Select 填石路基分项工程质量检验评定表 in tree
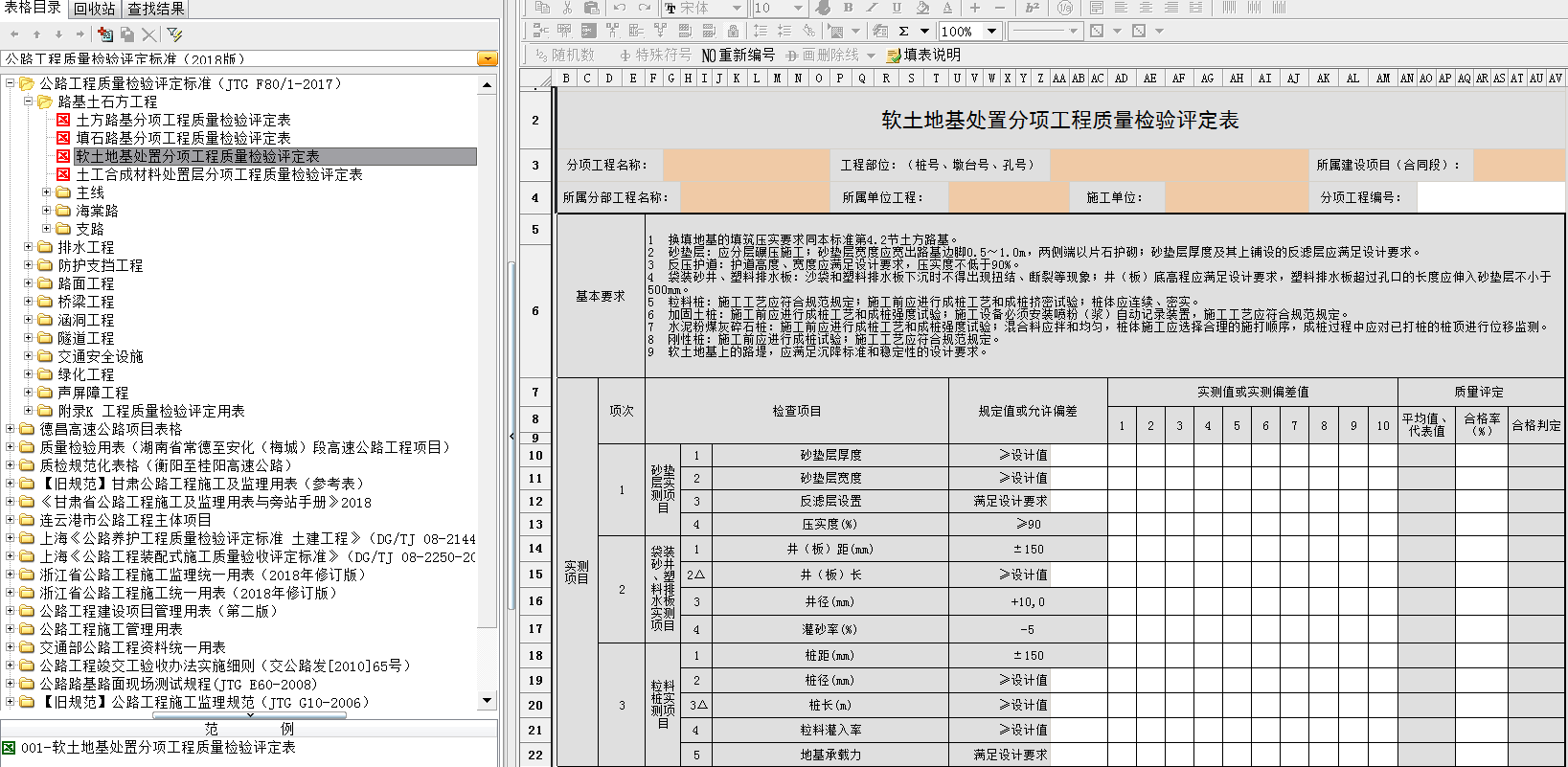This screenshot has height=767, width=1568. (x=183, y=138)
